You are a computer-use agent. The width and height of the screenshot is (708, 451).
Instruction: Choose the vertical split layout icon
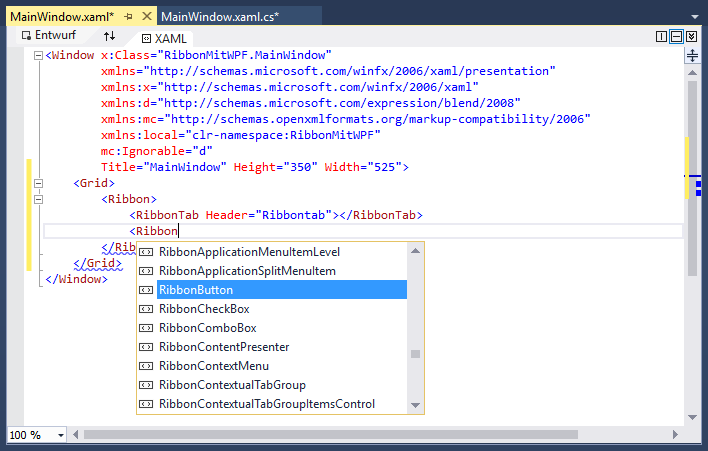(661, 37)
